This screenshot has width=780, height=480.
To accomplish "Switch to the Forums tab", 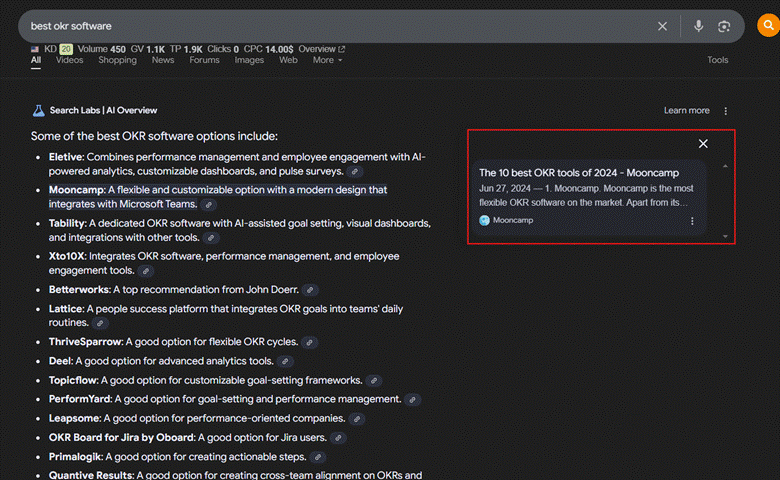I will tap(204, 60).
